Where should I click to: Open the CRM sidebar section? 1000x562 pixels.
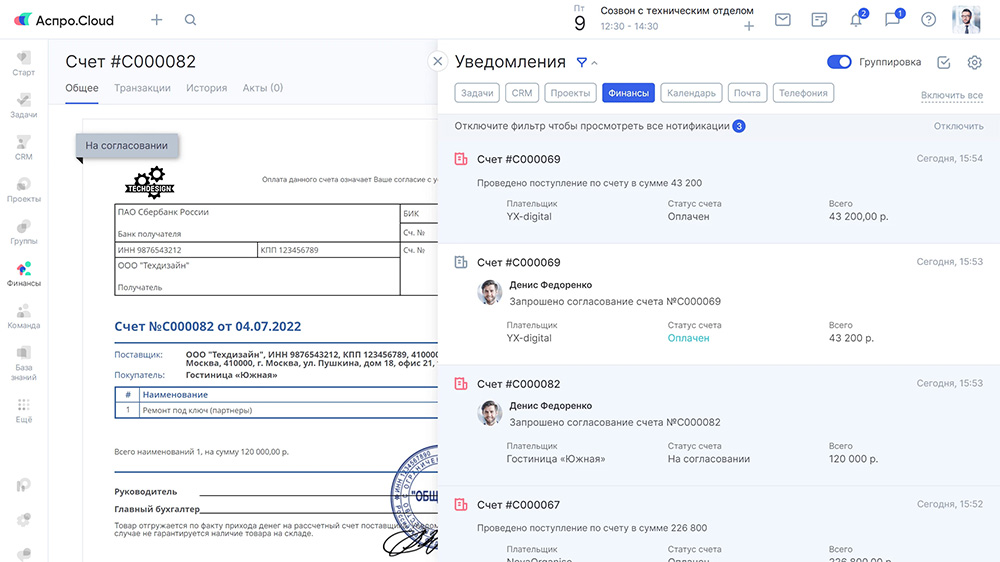[x=24, y=147]
